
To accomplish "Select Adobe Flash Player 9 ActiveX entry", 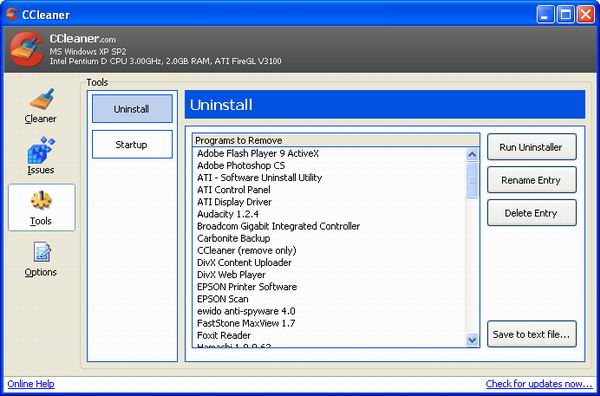I will pos(258,153).
